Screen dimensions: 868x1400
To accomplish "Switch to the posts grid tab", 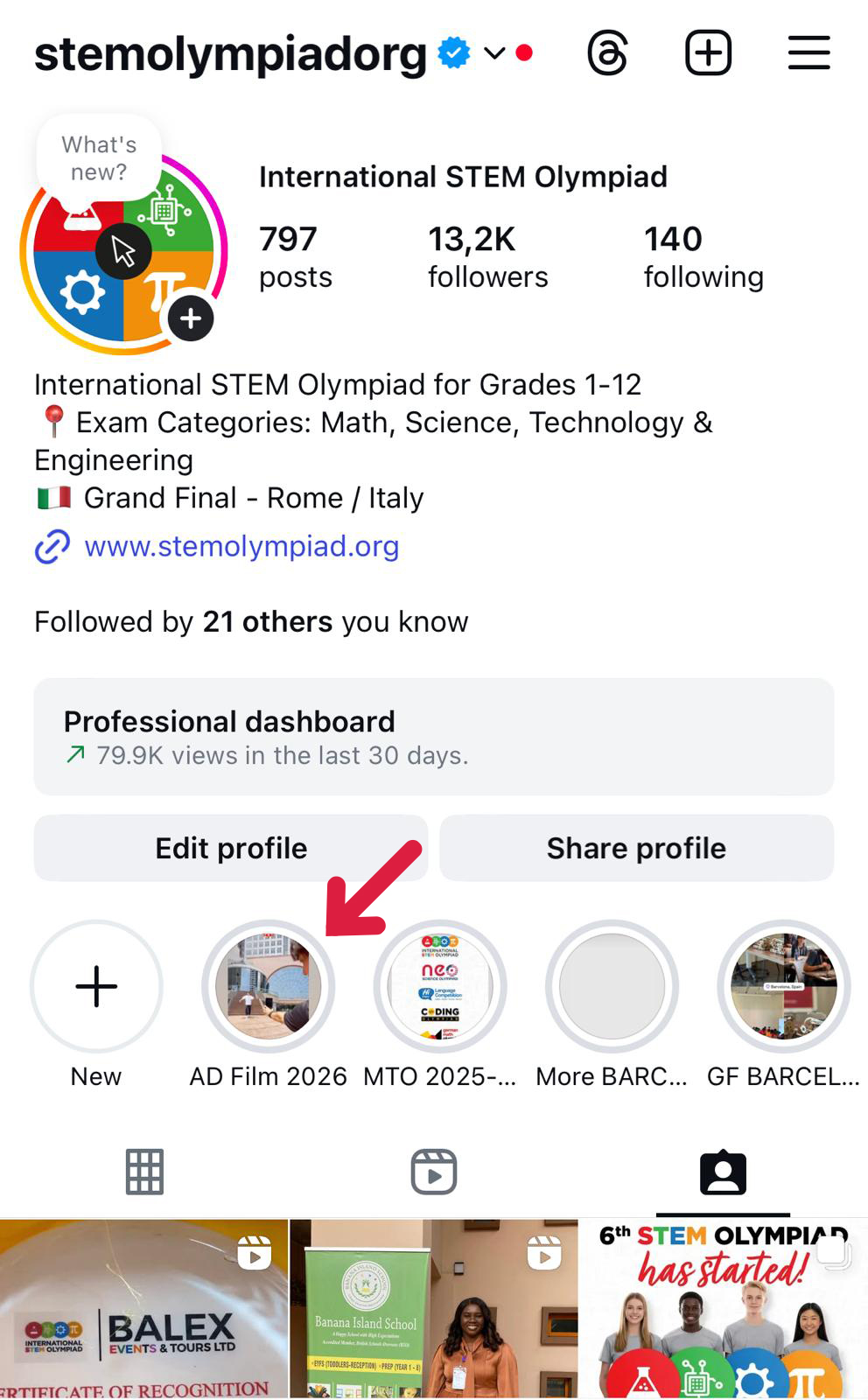I will tap(144, 1172).
